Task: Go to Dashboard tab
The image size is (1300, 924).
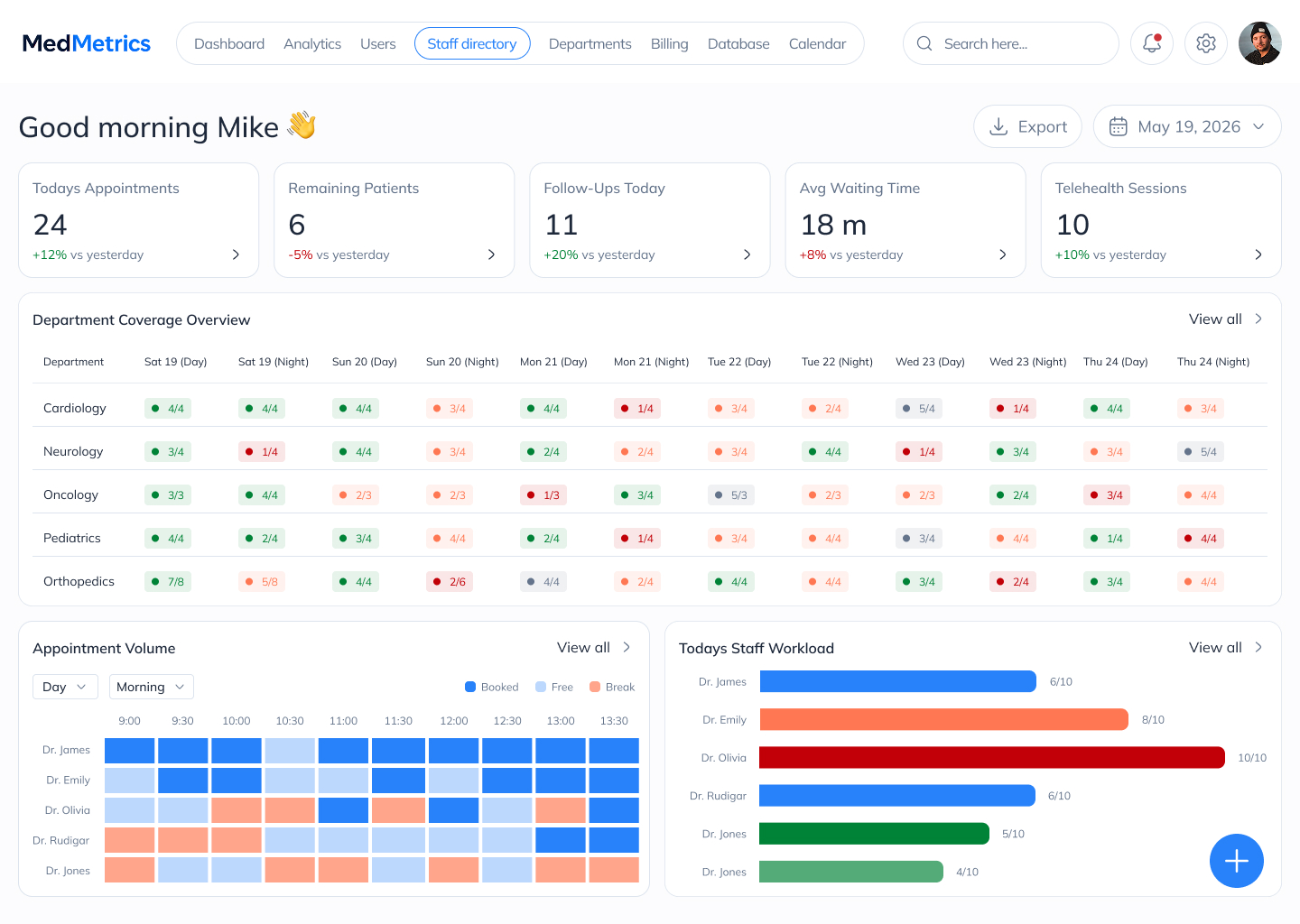Action: tap(229, 43)
